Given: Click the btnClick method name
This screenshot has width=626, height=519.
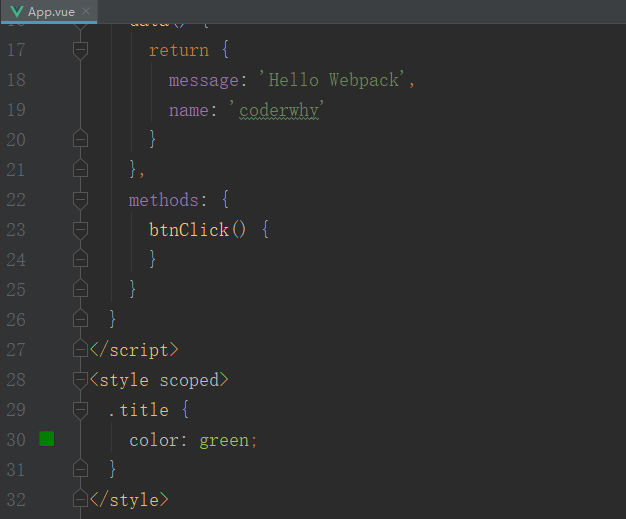Looking at the screenshot, I should click(x=188, y=230).
